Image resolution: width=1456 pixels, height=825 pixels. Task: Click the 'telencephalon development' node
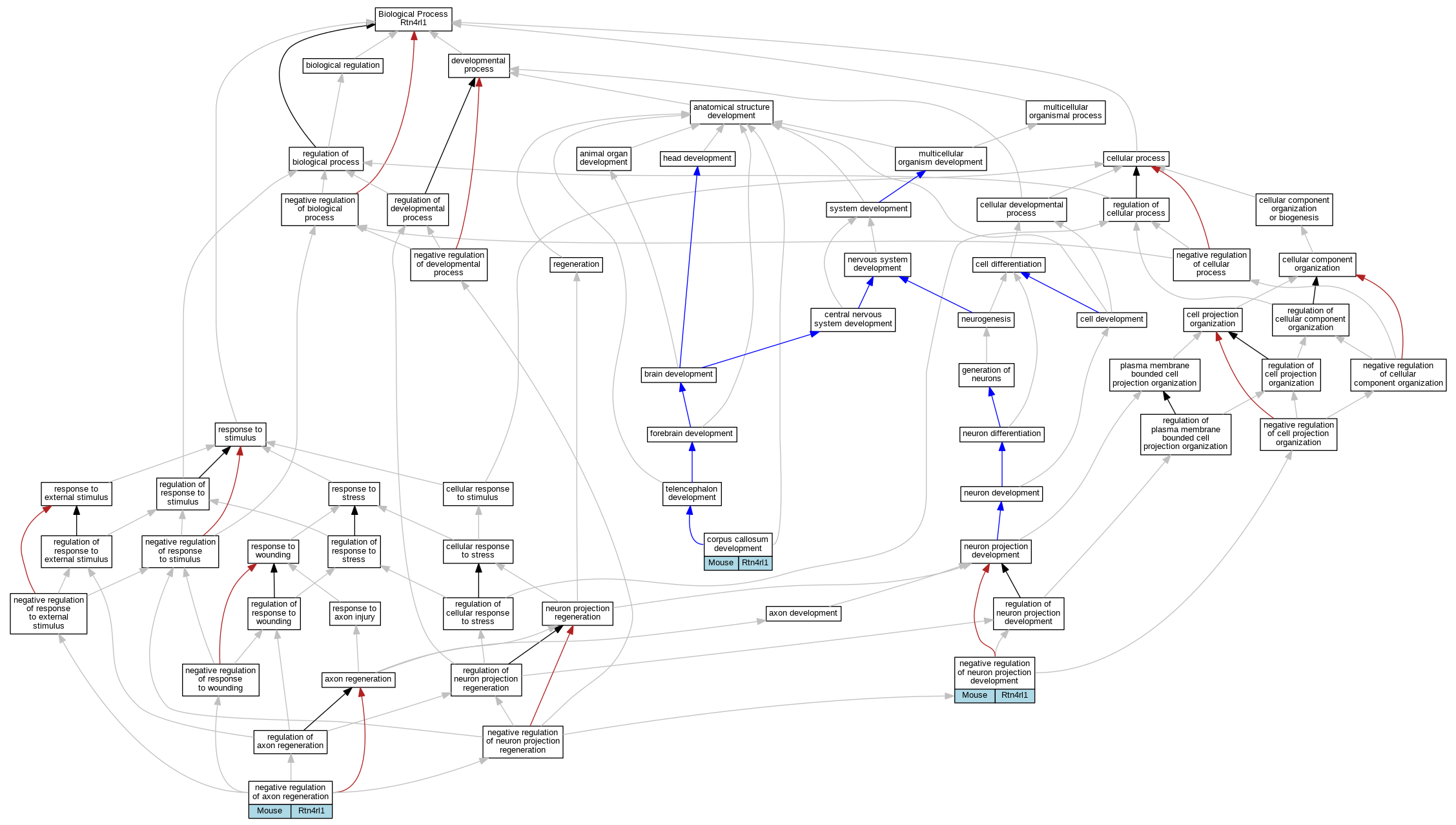click(692, 494)
